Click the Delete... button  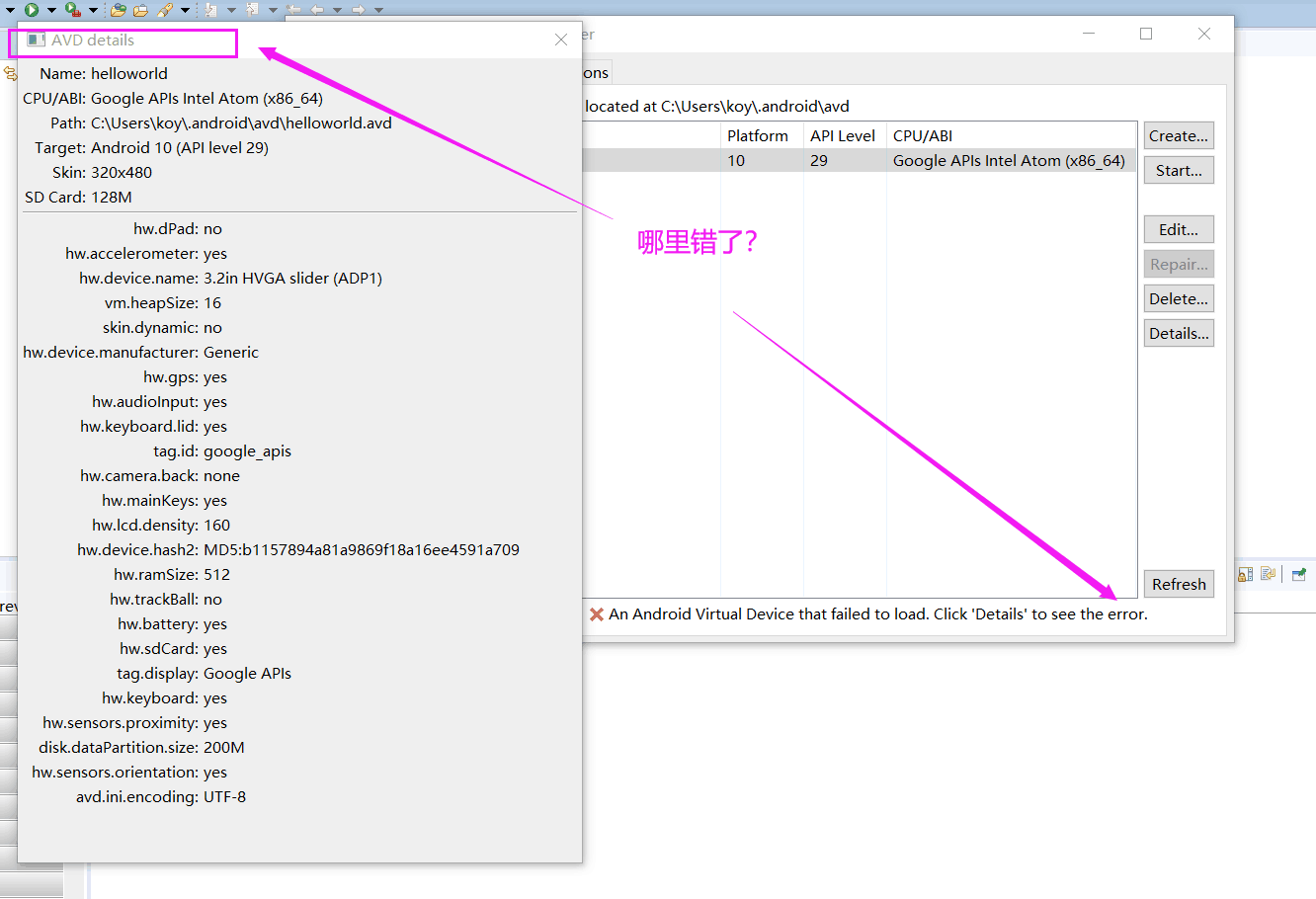(1179, 298)
